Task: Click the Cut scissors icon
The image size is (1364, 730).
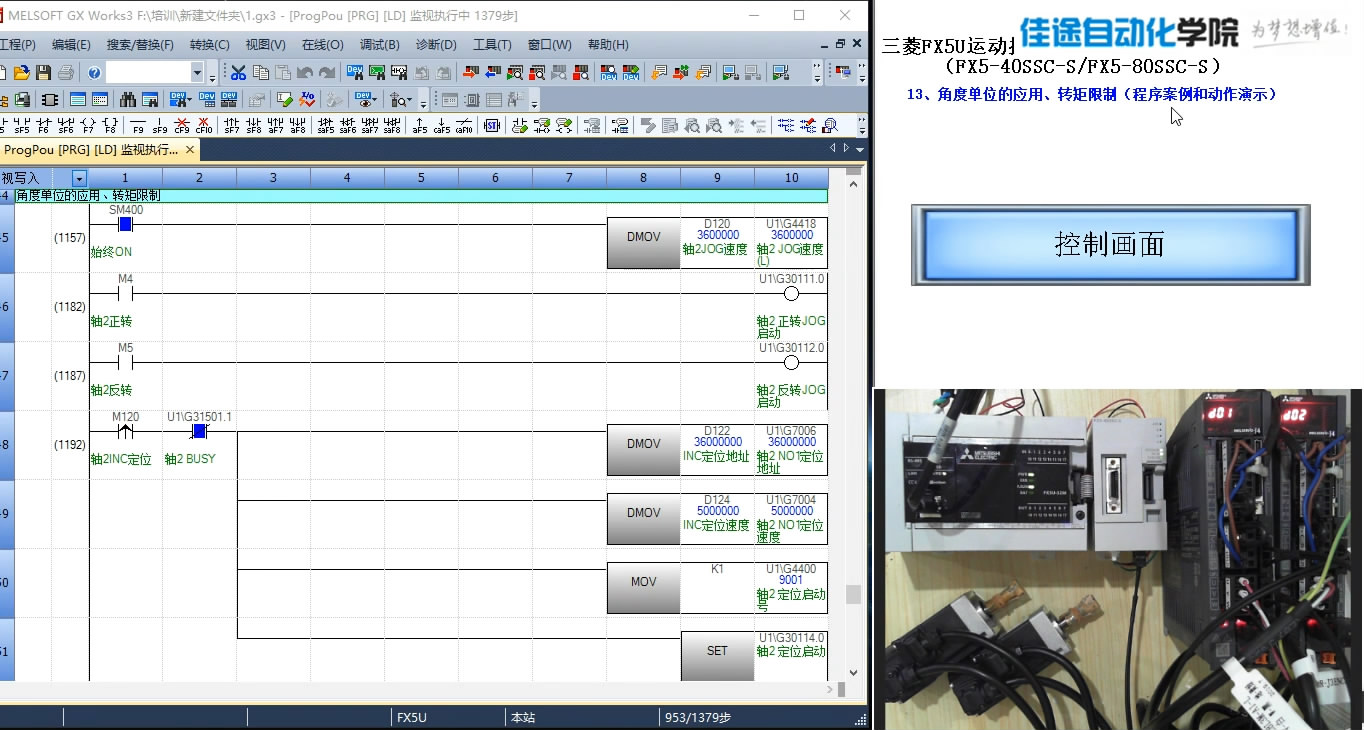Action: (238, 73)
